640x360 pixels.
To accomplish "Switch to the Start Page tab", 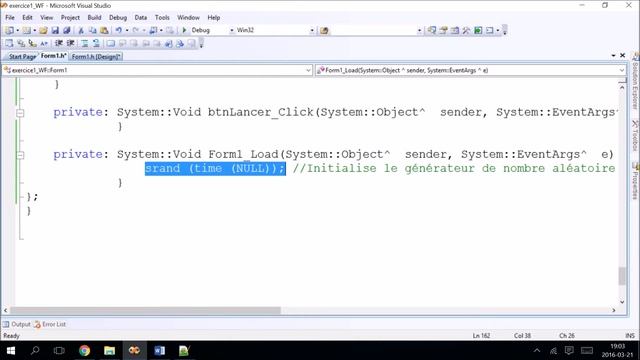I will pyautogui.click(x=22, y=57).
